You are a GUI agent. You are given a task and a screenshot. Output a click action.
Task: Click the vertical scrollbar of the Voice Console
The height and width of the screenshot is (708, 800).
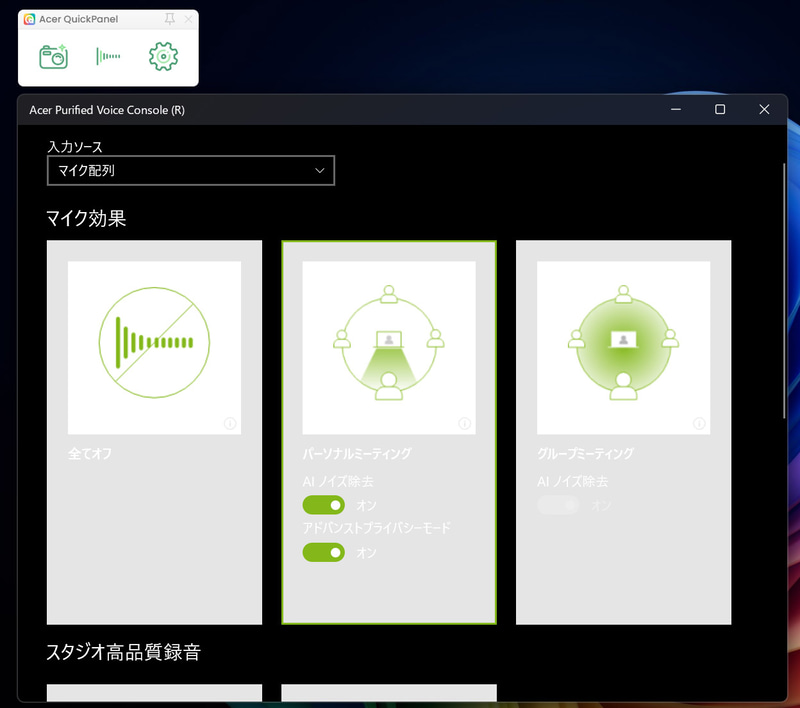coord(785,291)
